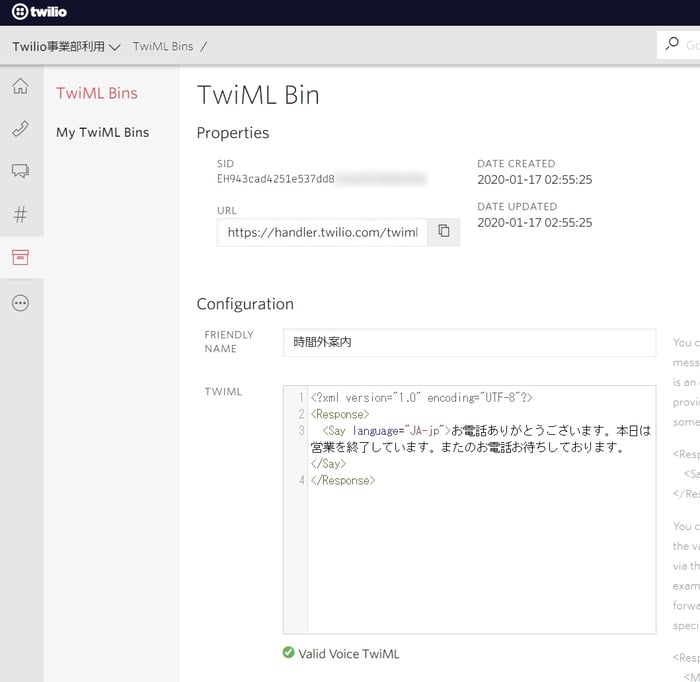This screenshot has height=682, width=700.
Task: Click the search box at top right
Action: pyautogui.click(x=679, y=45)
